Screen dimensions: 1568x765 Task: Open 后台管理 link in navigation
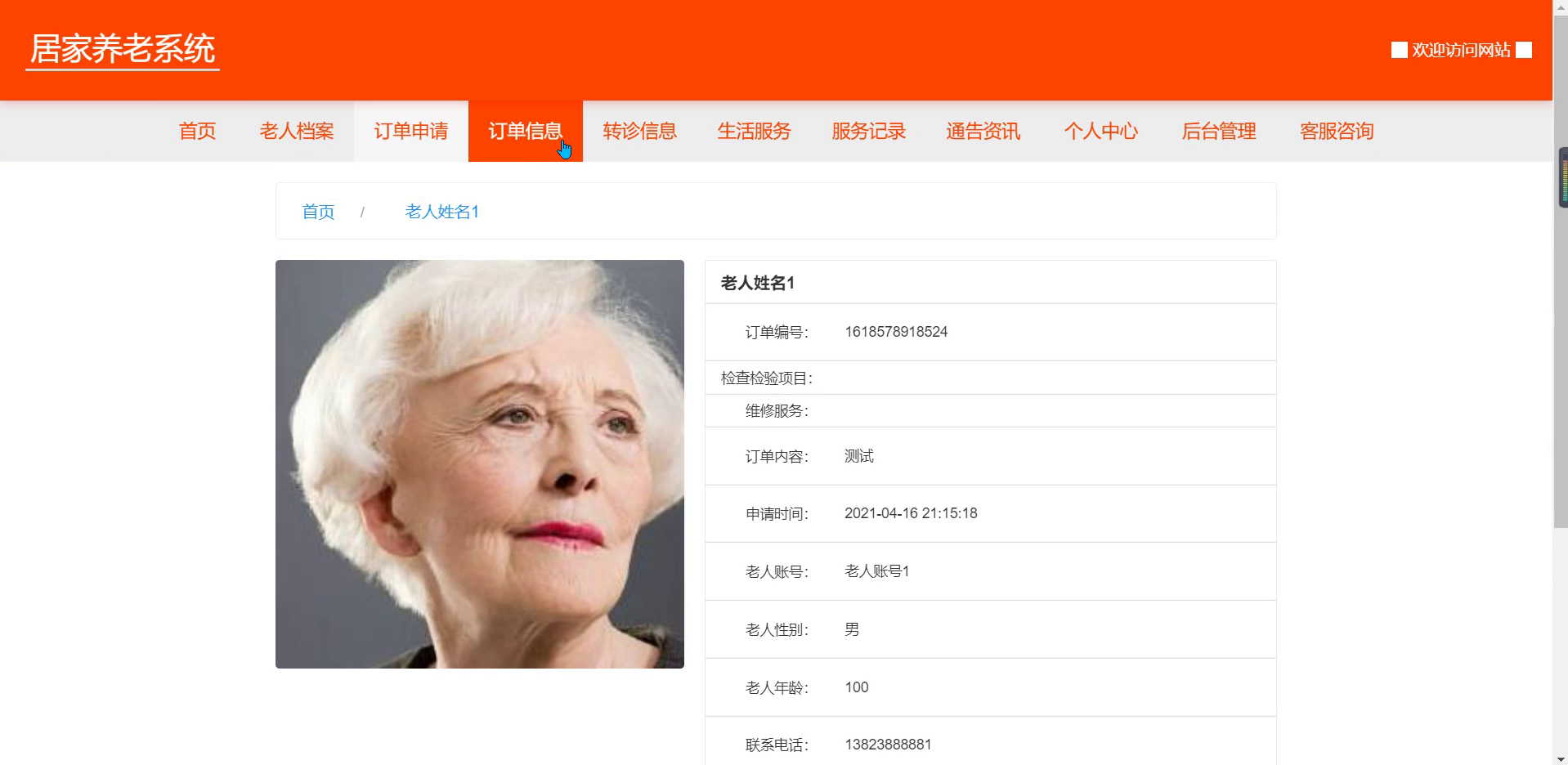1219,131
